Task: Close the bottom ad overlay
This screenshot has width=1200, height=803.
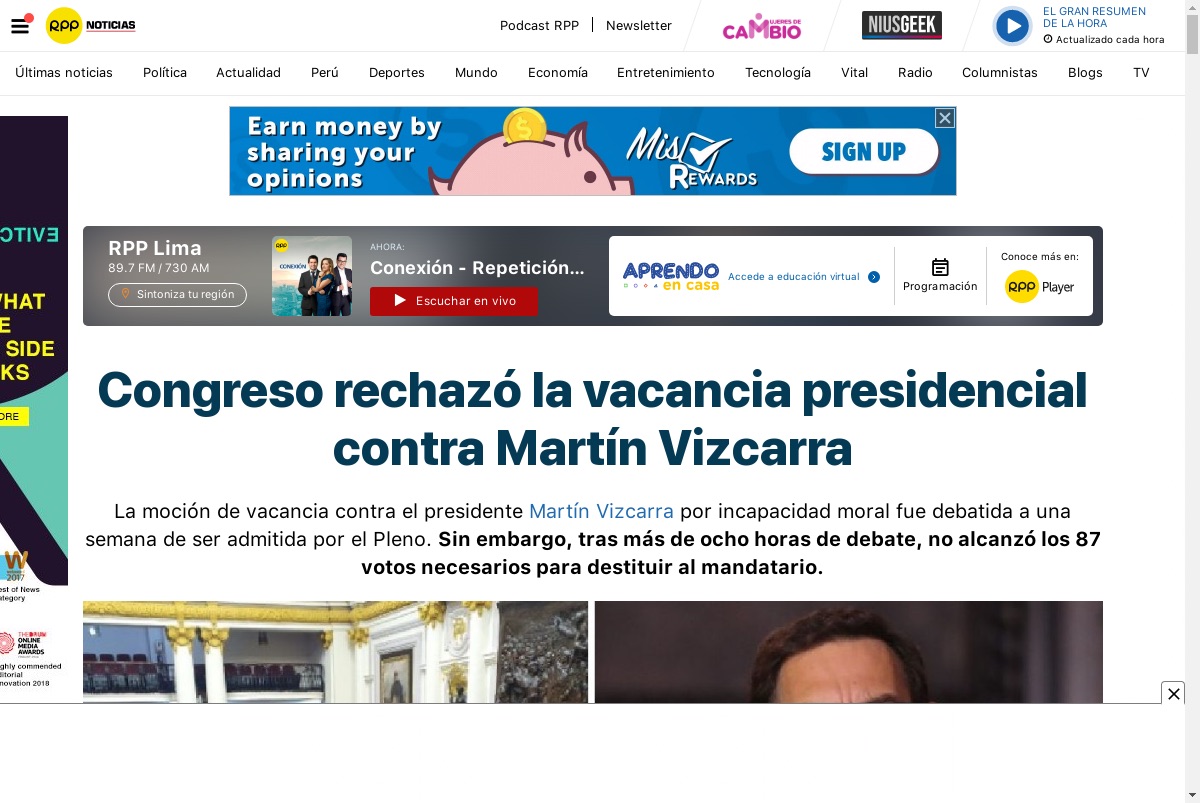Action: coord(1174,693)
